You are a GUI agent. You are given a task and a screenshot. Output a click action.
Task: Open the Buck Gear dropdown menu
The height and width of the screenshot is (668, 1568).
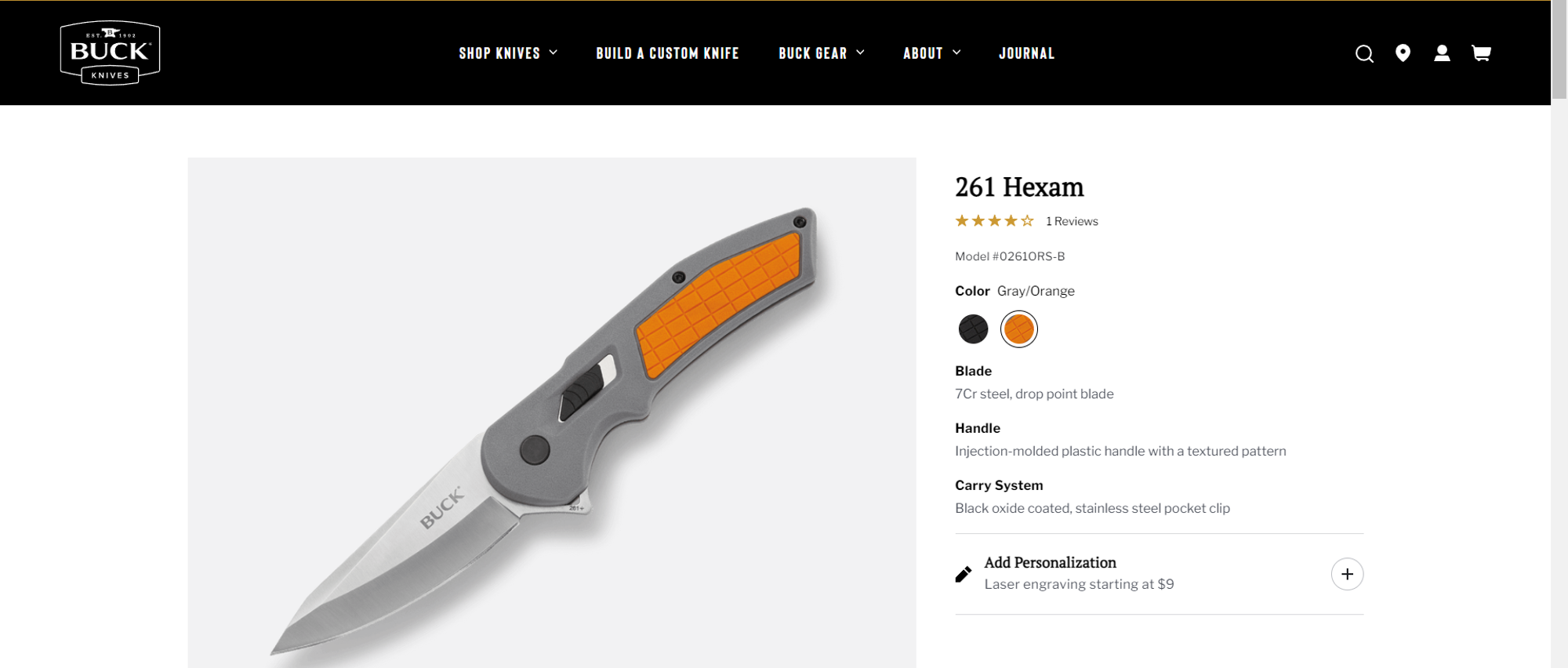click(x=822, y=53)
